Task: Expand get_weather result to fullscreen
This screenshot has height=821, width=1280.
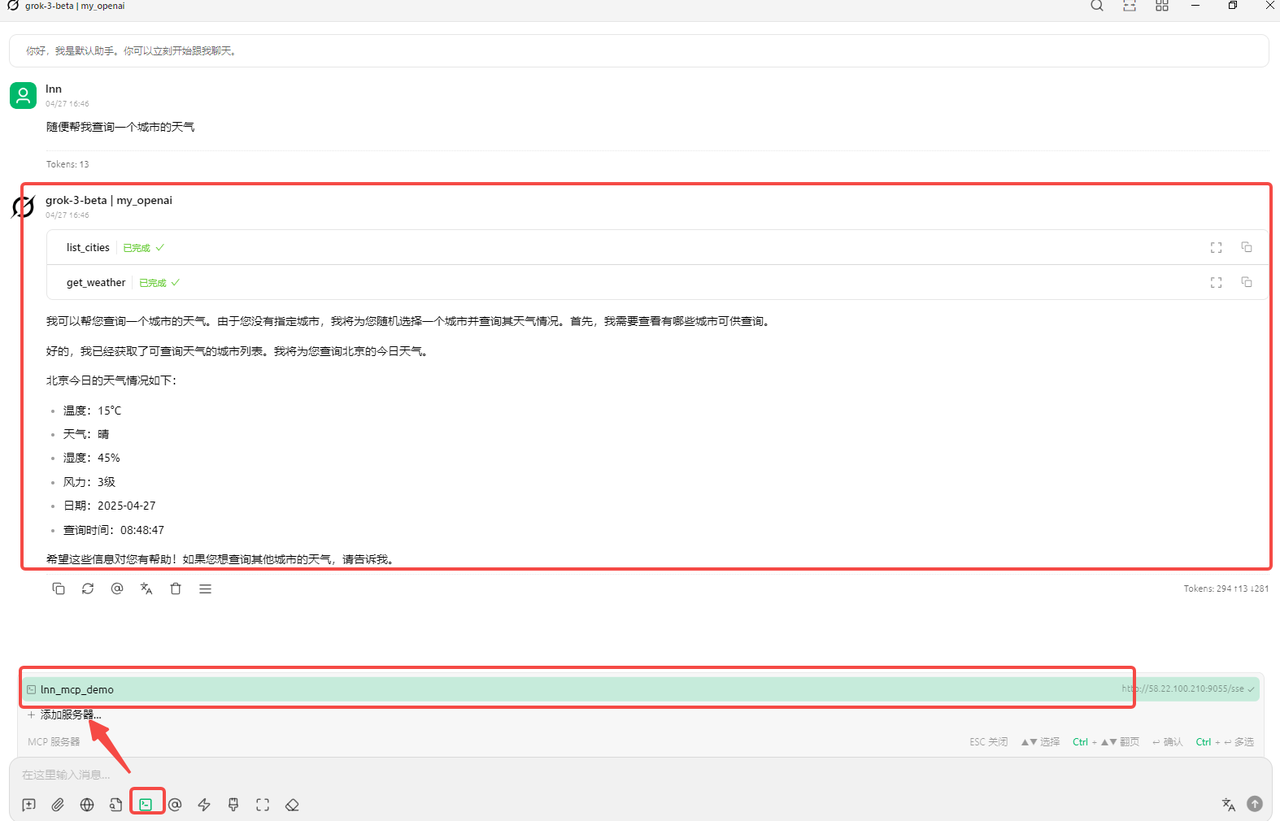Action: [x=1216, y=282]
